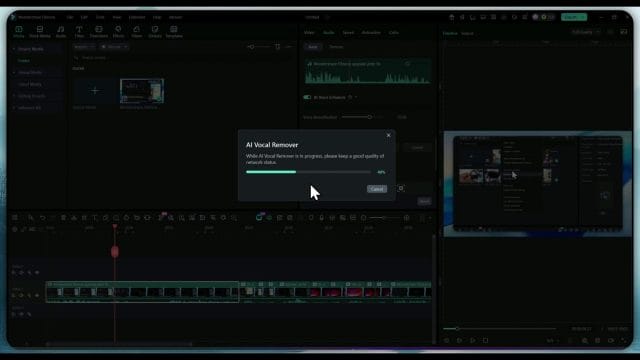The image size is (640, 360).
Task: Select Cloud Media in the sidebar
Action: coord(30,84)
